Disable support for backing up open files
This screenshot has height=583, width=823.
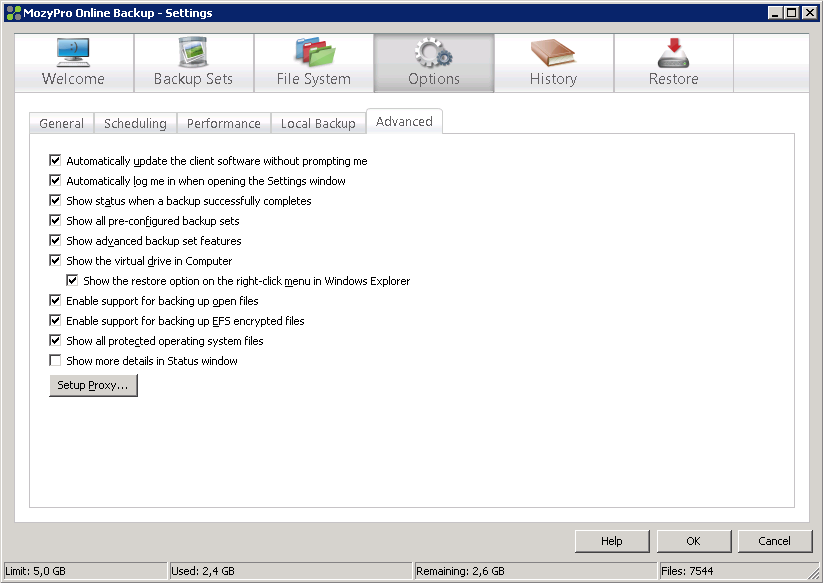[55, 300]
